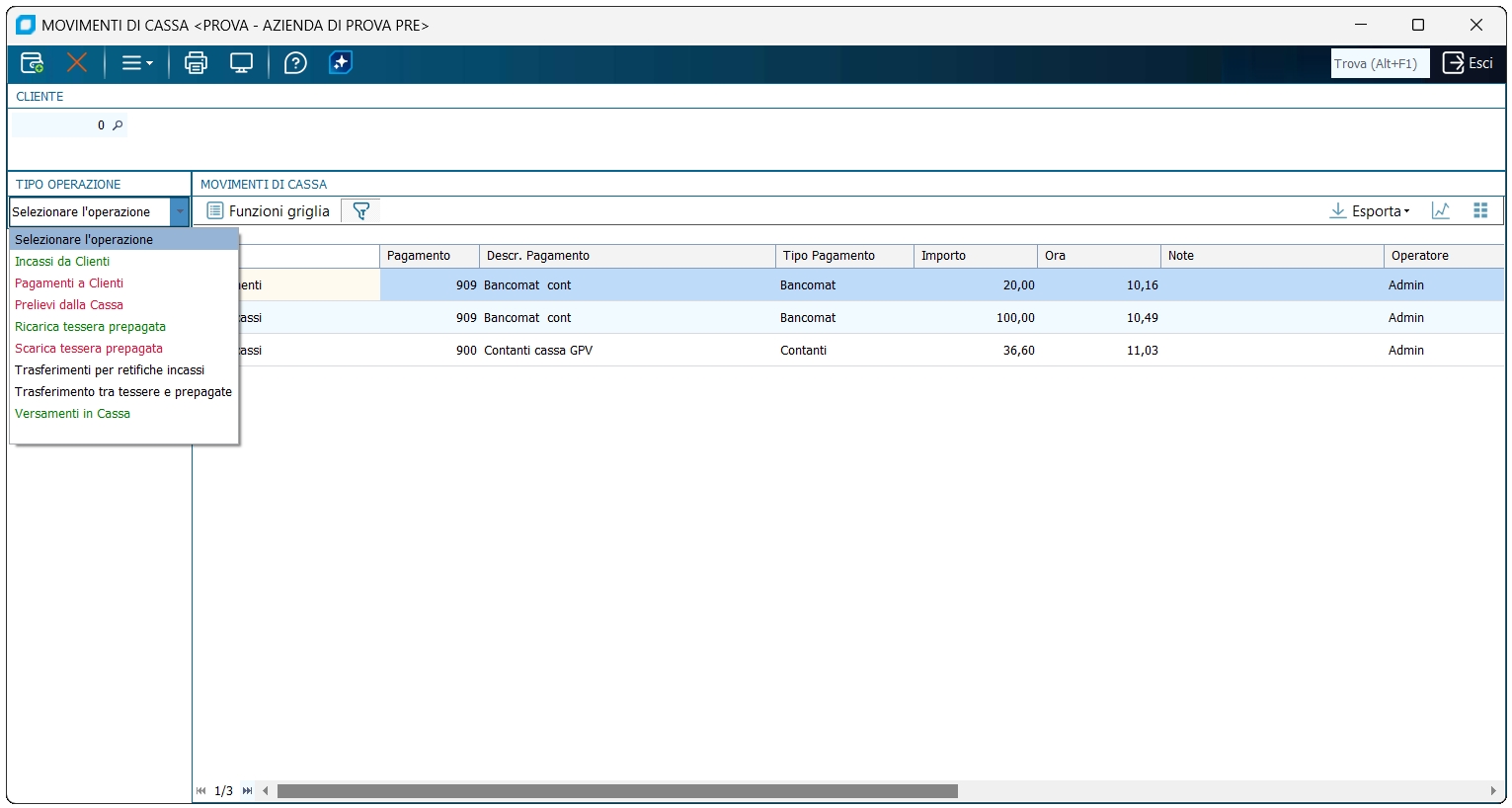Select 'Incassi da Clienti' from list
Viewport: 1512px width, 808px height.
[x=62, y=262]
